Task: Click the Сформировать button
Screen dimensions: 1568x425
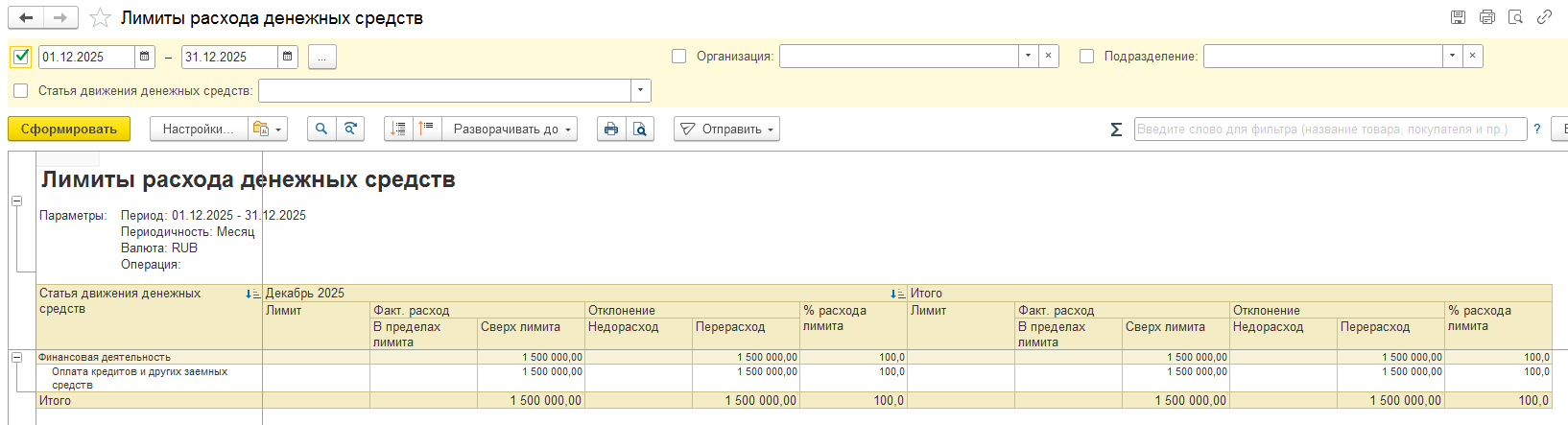Action: pyautogui.click(x=69, y=129)
